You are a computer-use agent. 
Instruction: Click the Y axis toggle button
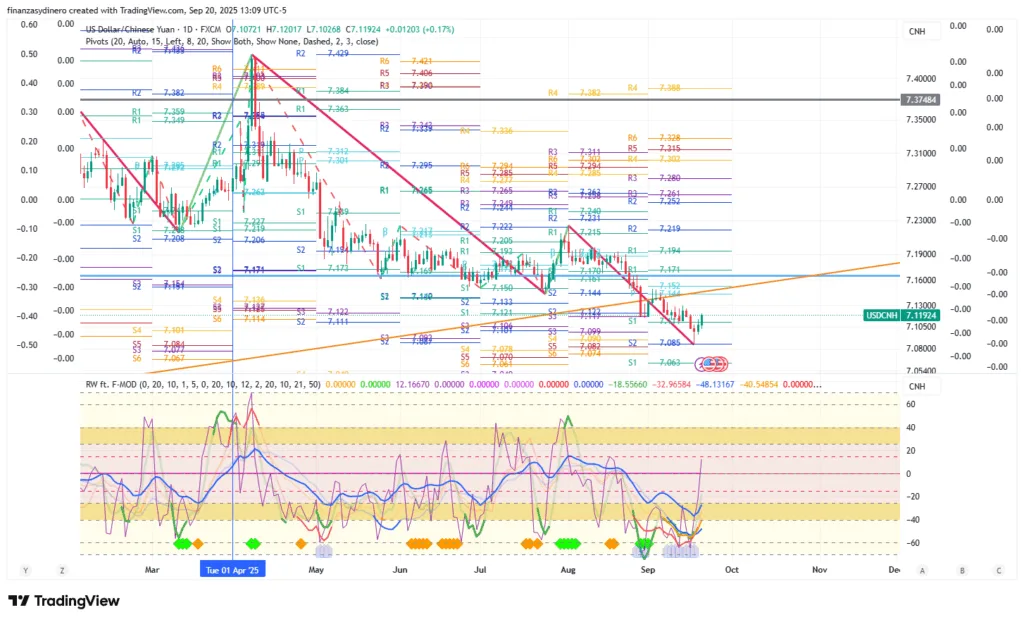click(x=25, y=570)
